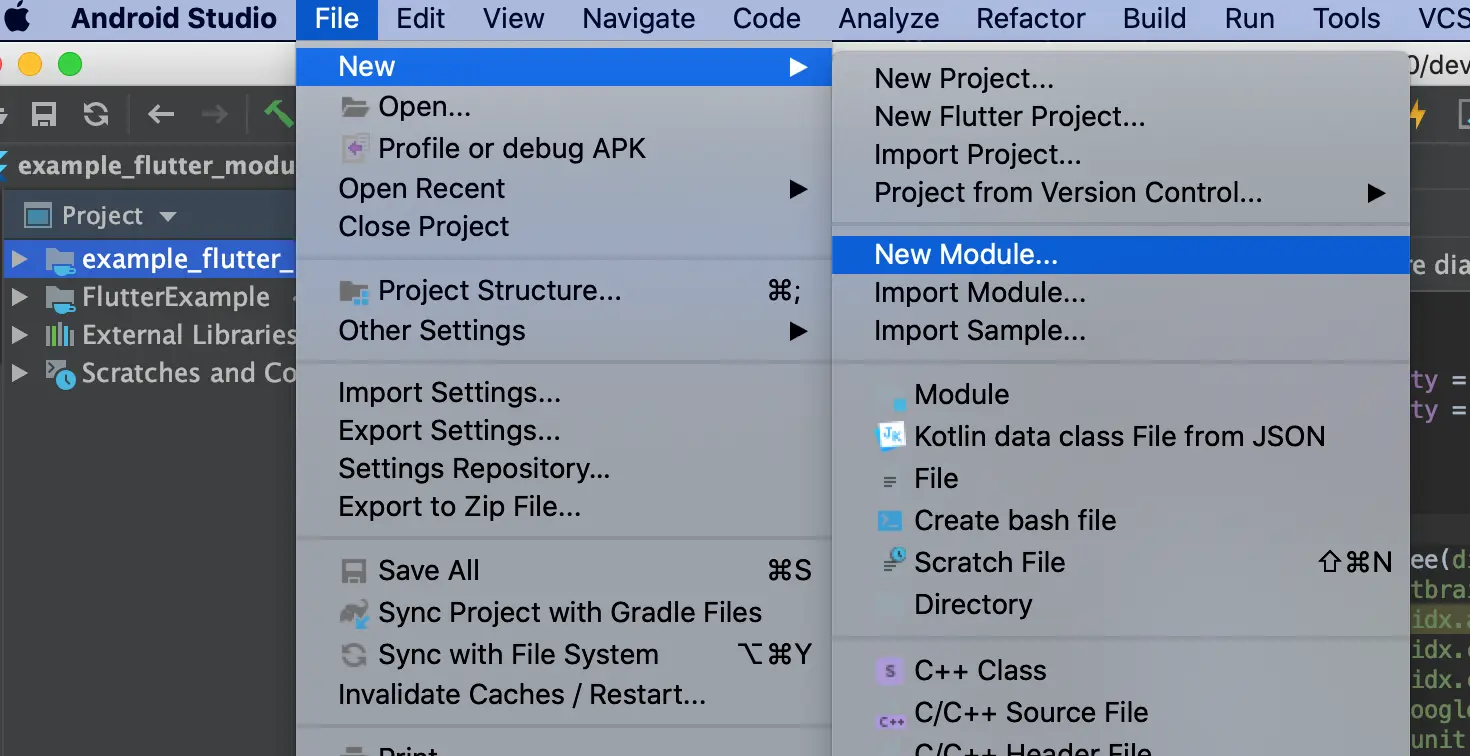This screenshot has width=1470, height=756.
Task: Choose Invalidate Caches / Restart...
Action: 521,694
